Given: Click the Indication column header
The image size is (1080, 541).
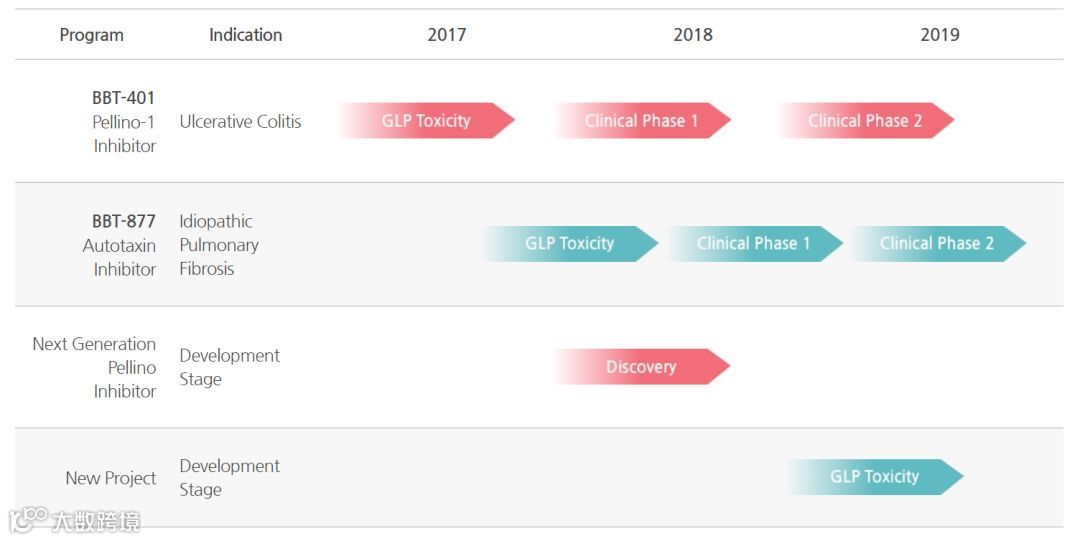Looking at the screenshot, I should click(246, 35).
